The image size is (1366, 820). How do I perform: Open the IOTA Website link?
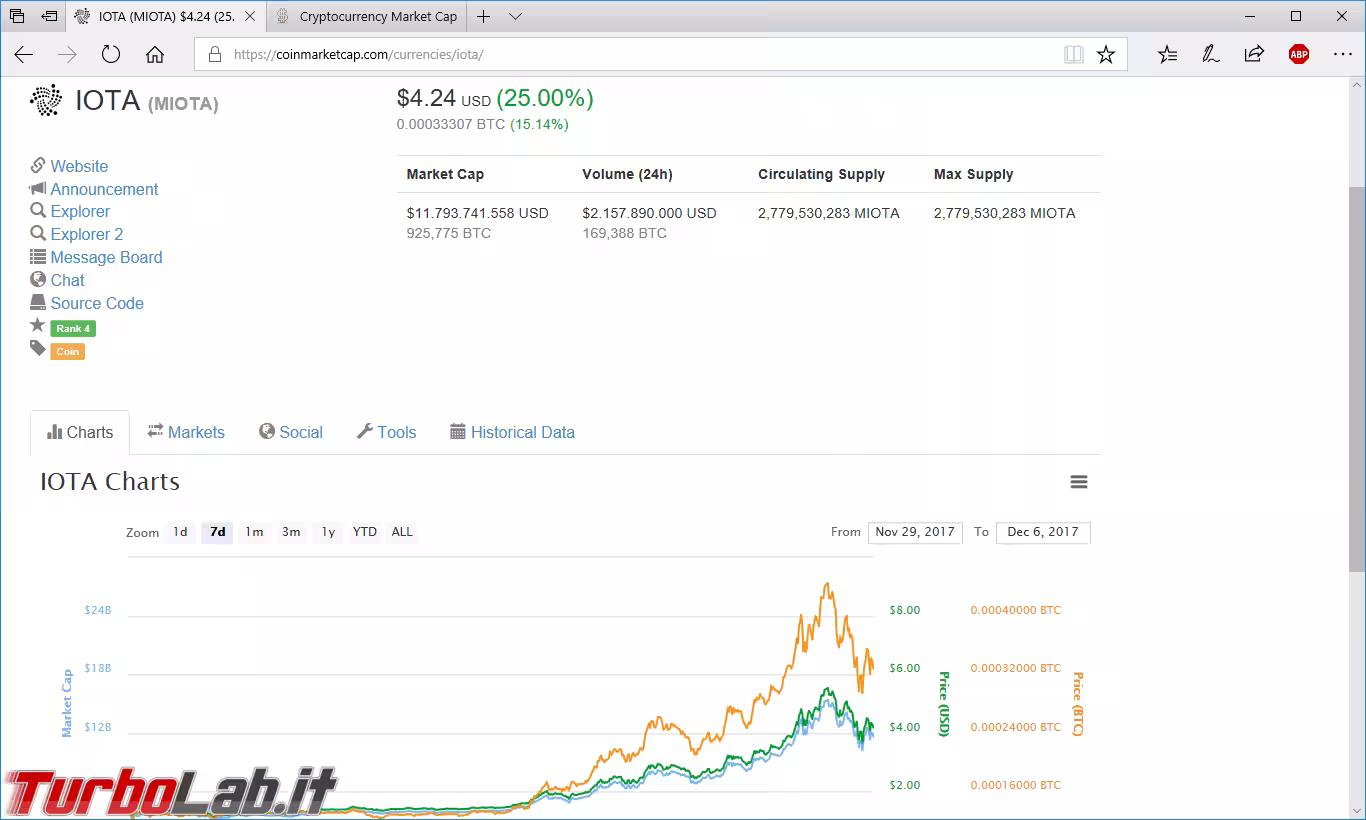[x=79, y=166]
